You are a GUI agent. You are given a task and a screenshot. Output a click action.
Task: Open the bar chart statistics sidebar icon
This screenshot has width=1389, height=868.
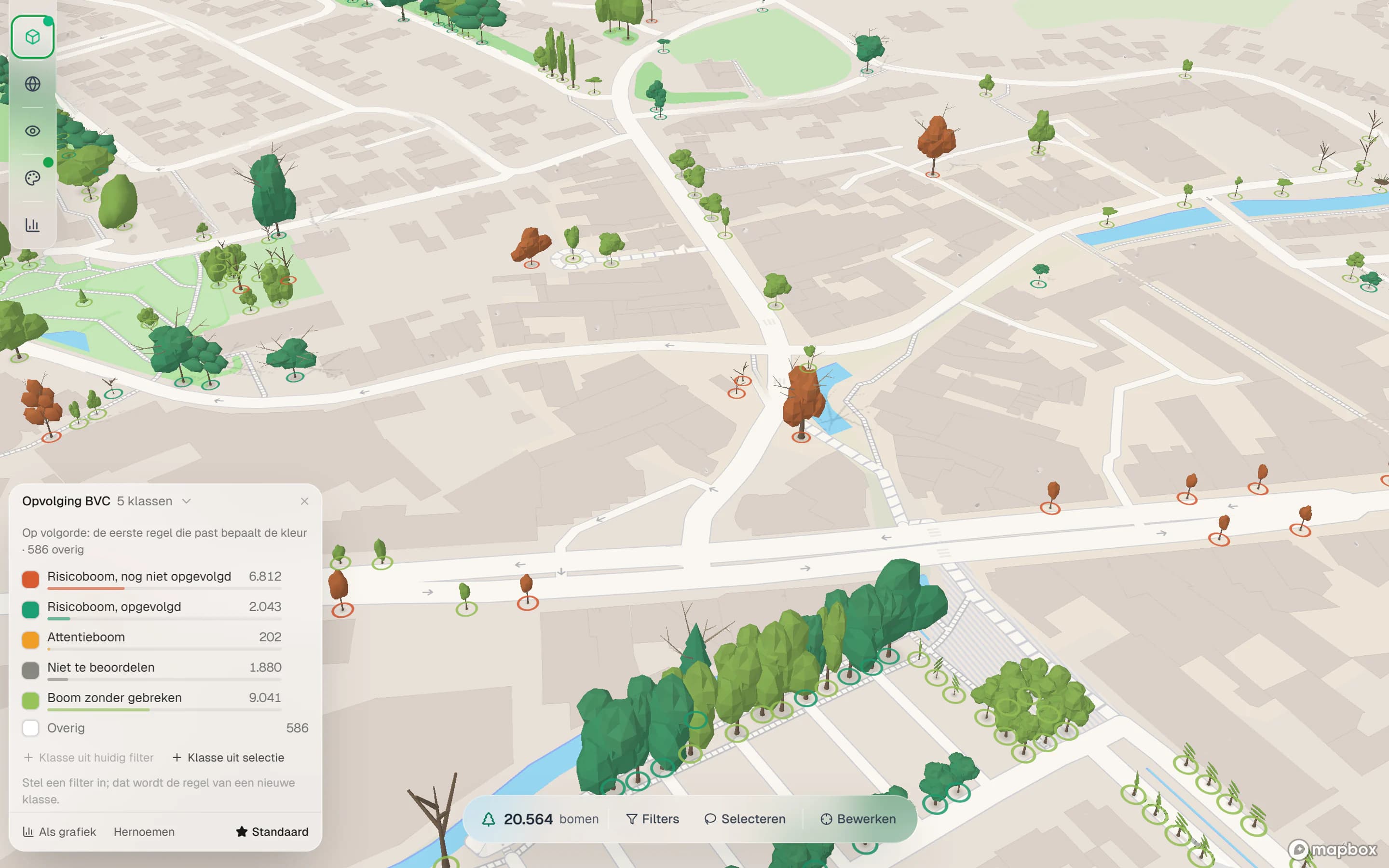[33, 224]
